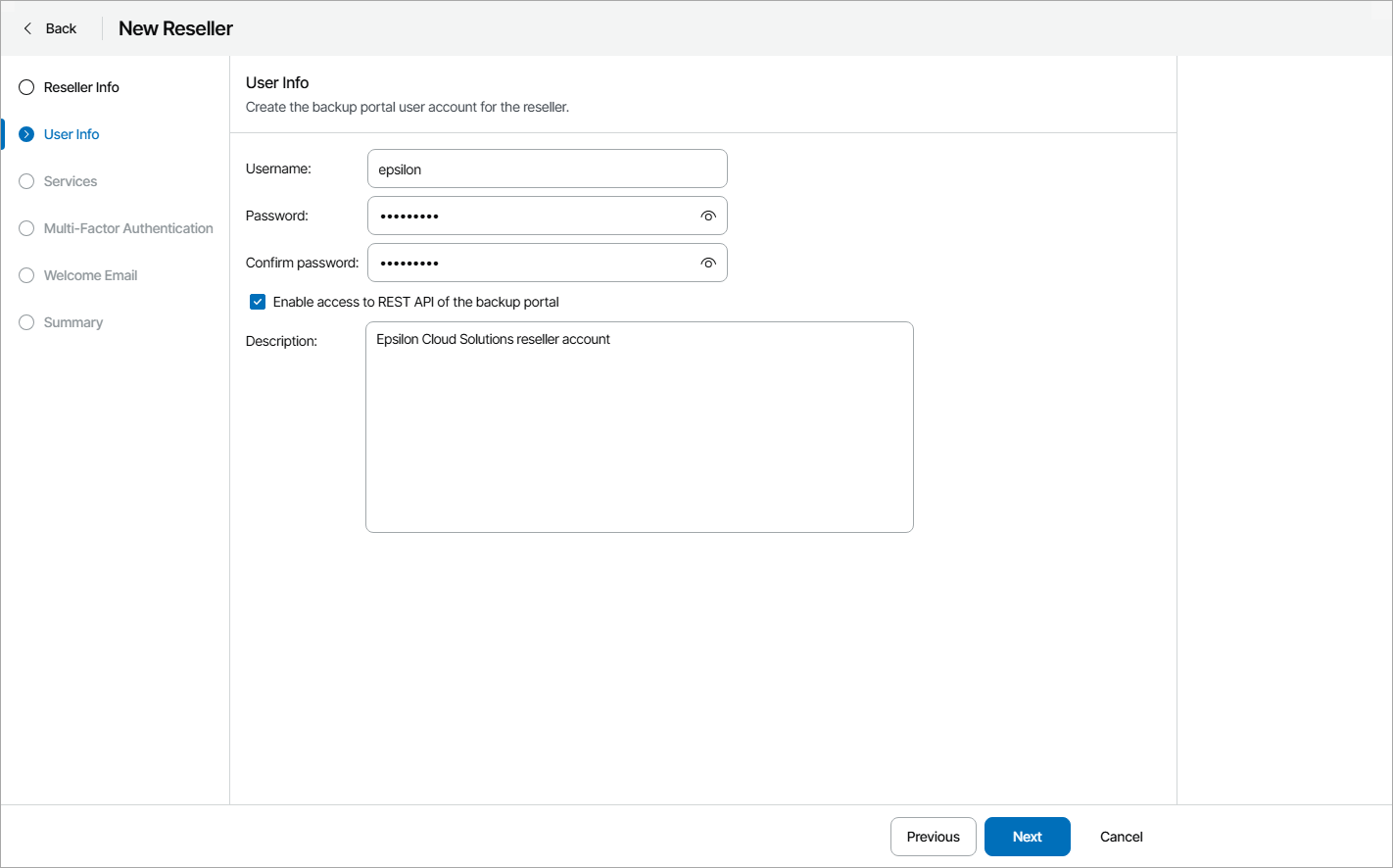
Task: Click the Reseller Info step circle icon
Action: pyautogui.click(x=25, y=87)
